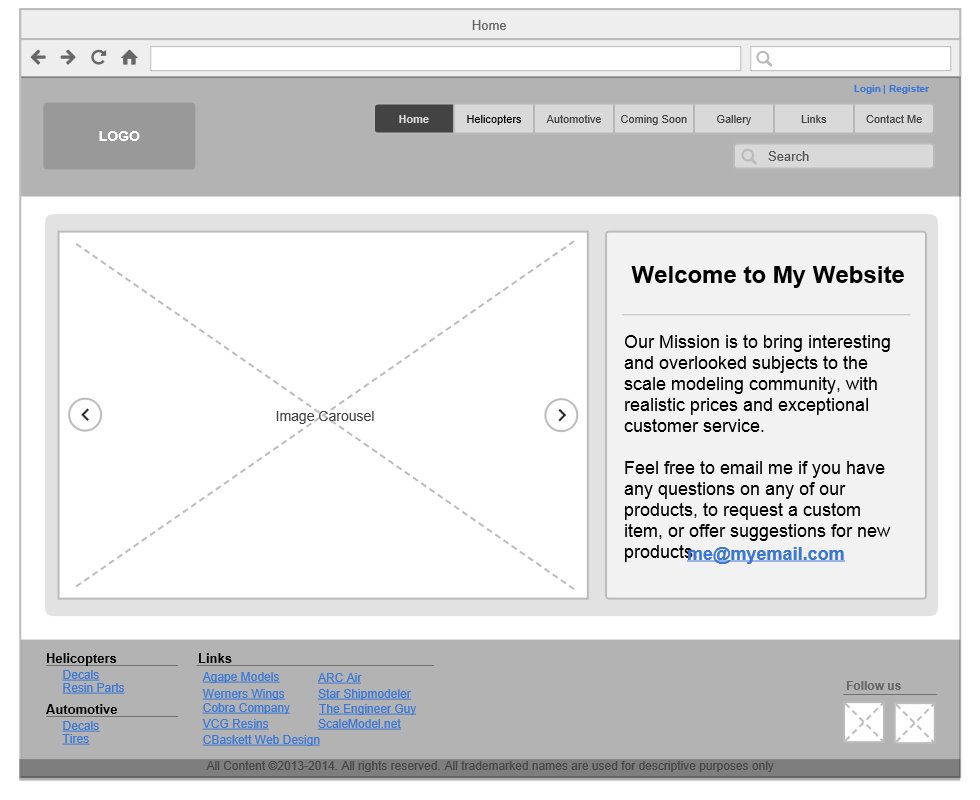
Task: Go to the Contact Me tab
Action: point(894,119)
